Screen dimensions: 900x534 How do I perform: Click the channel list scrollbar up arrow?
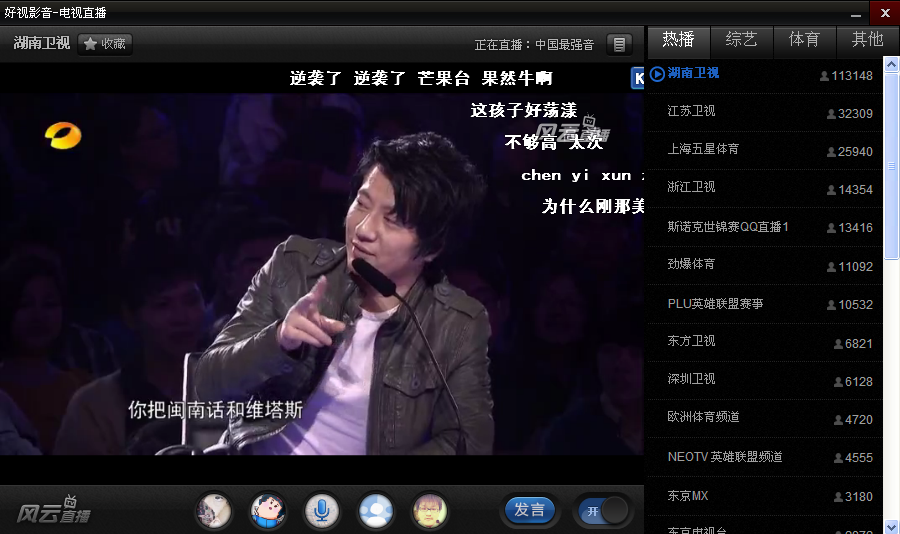[891, 66]
